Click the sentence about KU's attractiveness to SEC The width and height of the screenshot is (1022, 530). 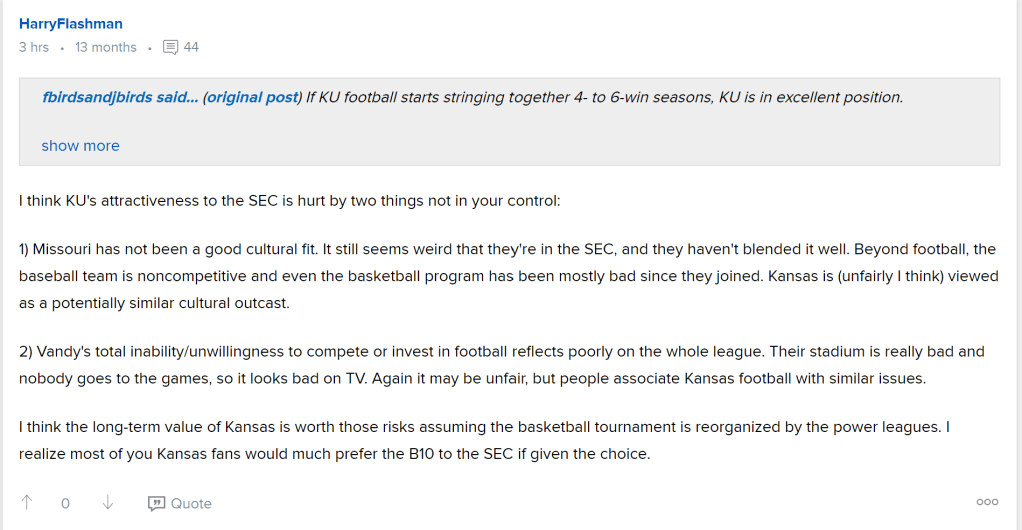(290, 200)
